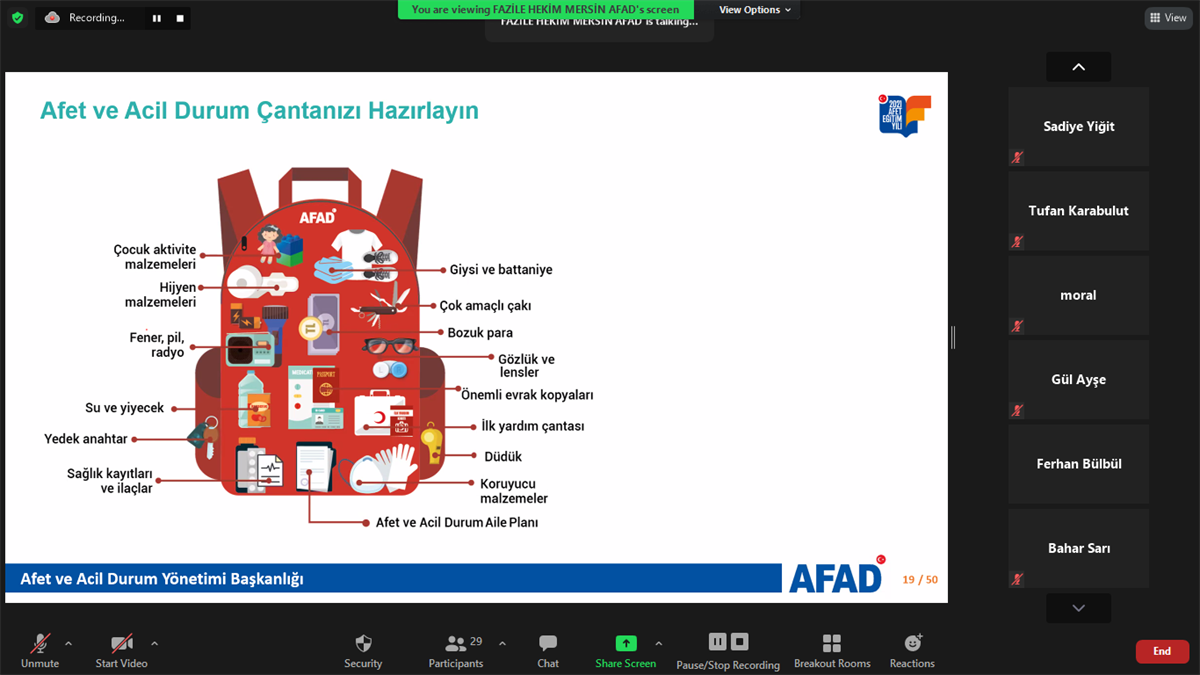This screenshot has width=1200, height=675.
Task: Click muted mic icon on moral's tile
Action: [1017, 326]
